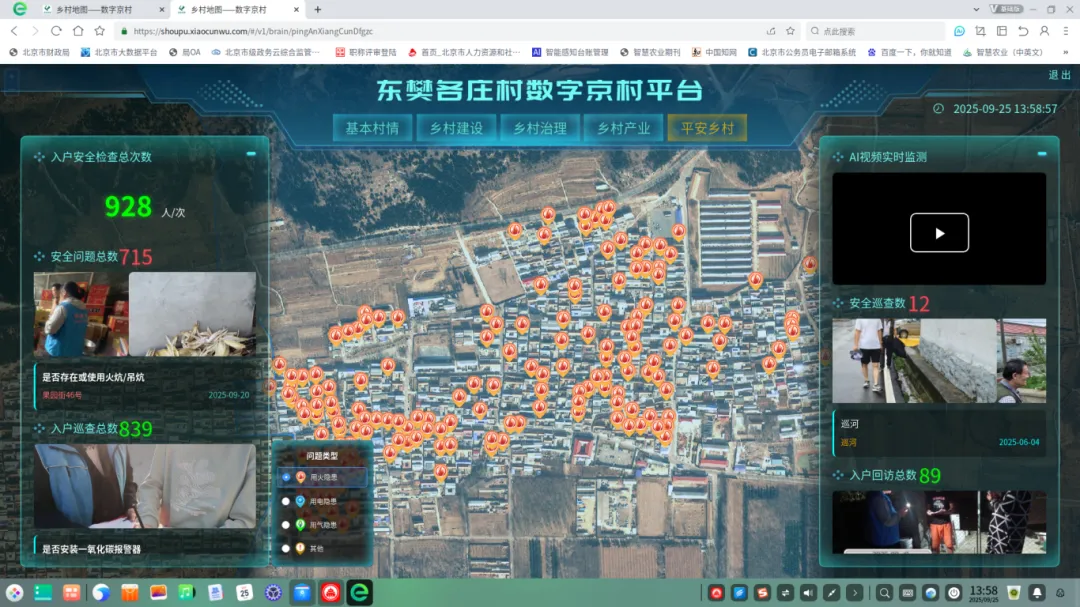This screenshot has height=607, width=1080.
Task: Select the 其他 problem type radio button
Action: pos(287,547)
